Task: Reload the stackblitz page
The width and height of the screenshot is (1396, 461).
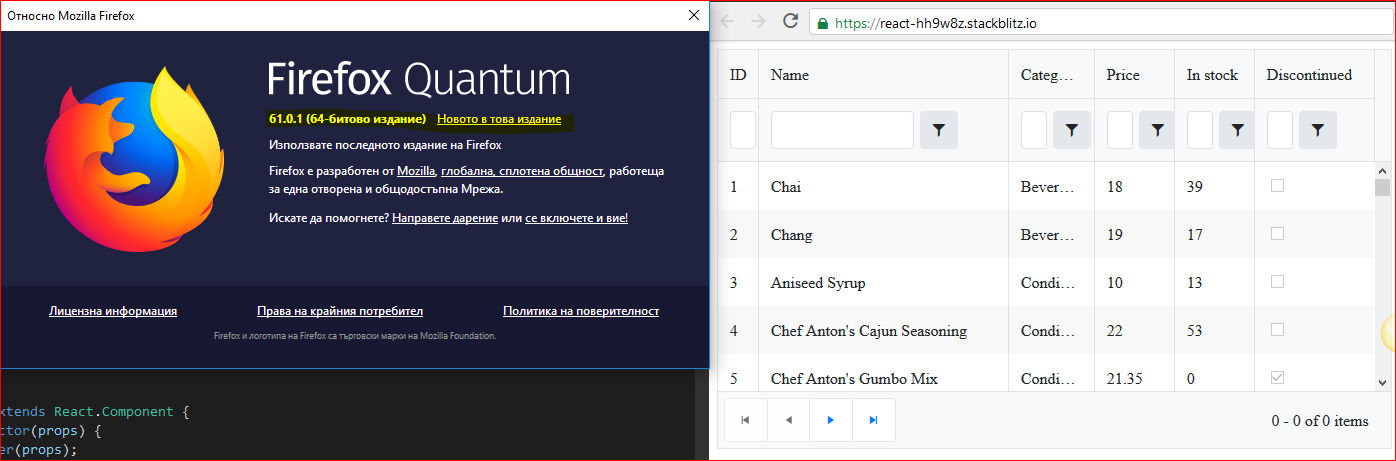Action: pyautogui.click(x=790, y=21)
